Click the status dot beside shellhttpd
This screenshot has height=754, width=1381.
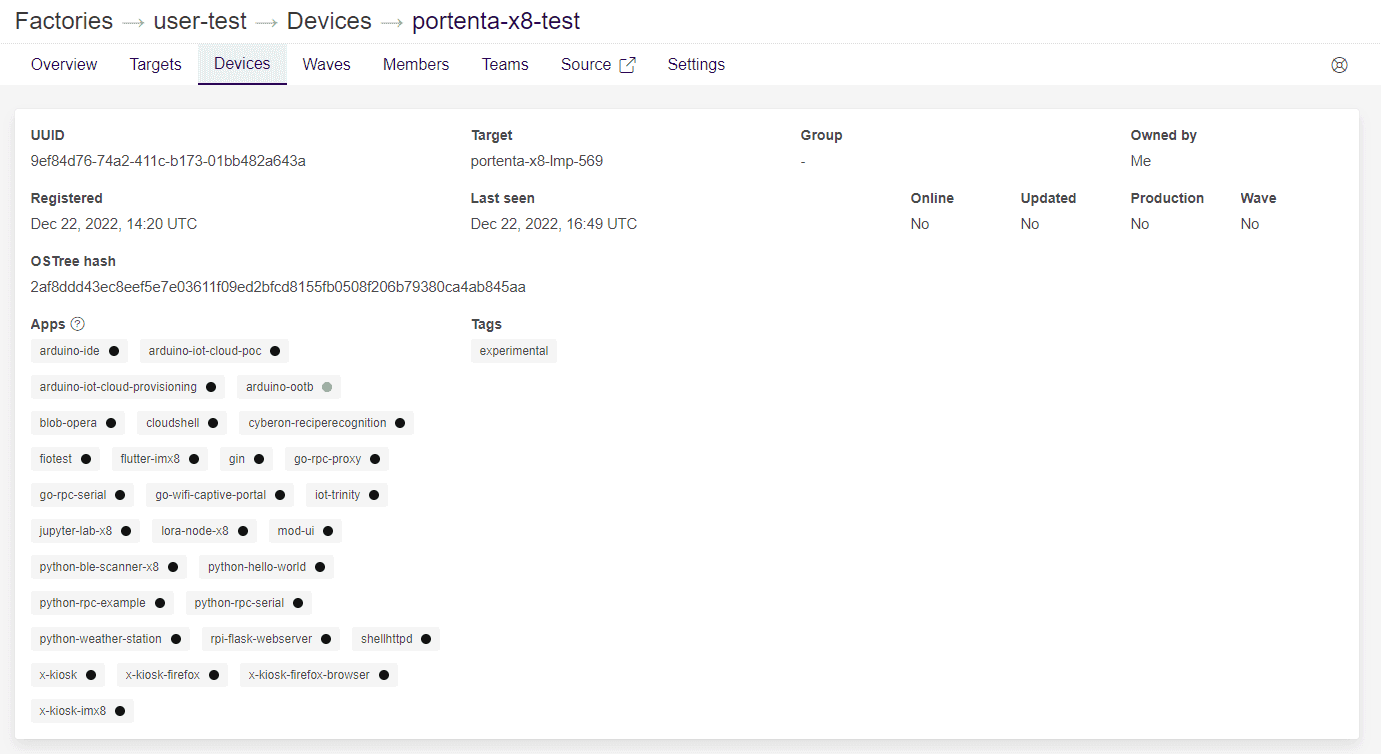tap(426, 639)
